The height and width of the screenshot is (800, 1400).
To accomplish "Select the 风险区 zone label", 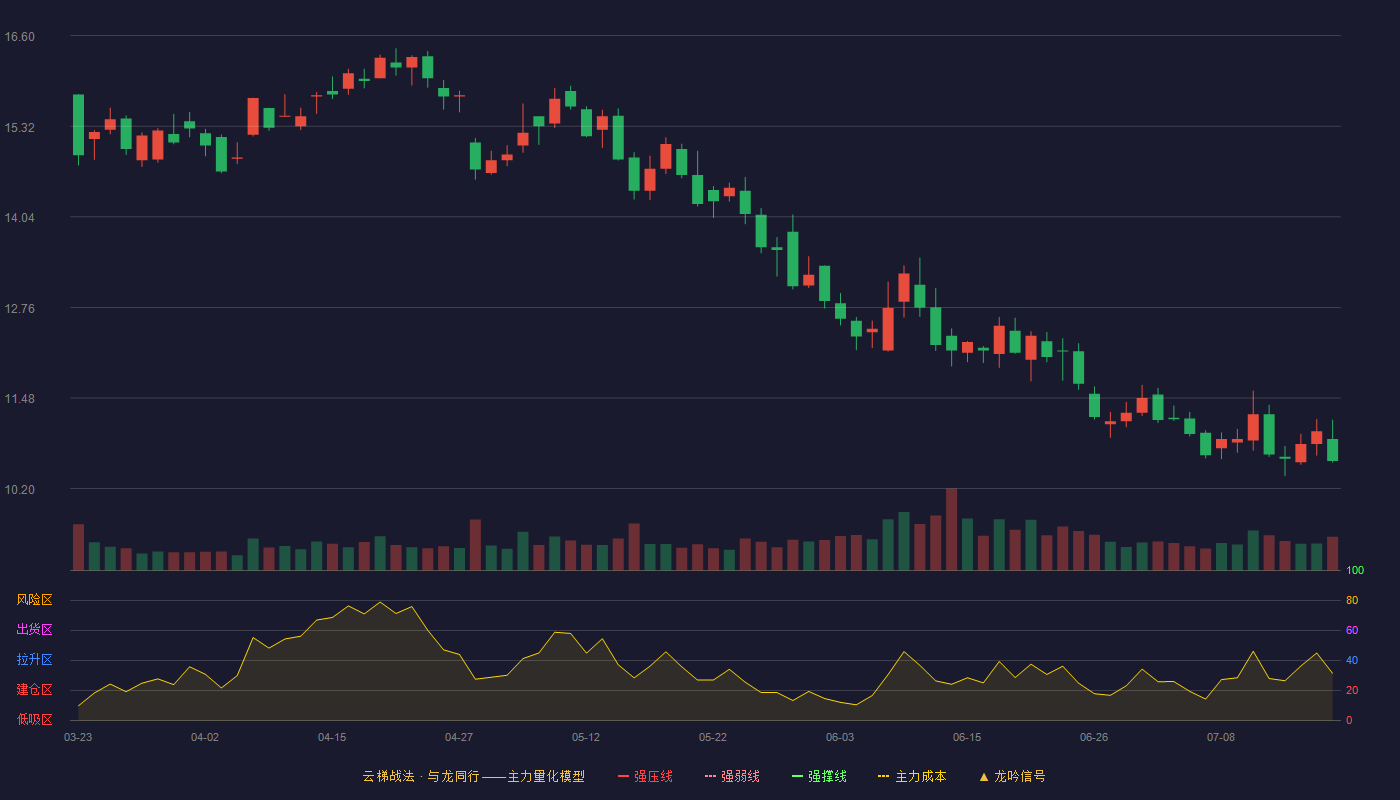I will 34,600.
